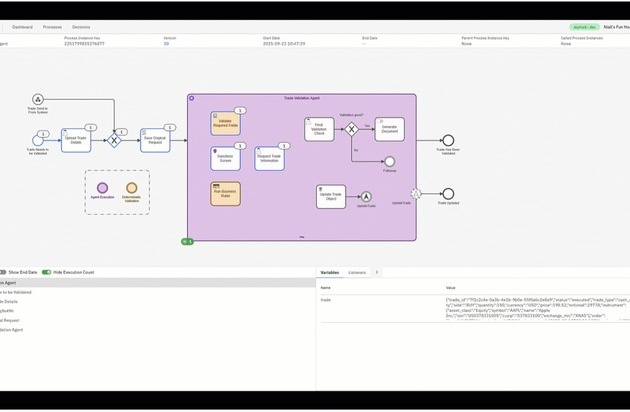Collapse the Trade Validation Agent subprocess marker
Viewport: 630px width, 412px height.
[301, 238]
